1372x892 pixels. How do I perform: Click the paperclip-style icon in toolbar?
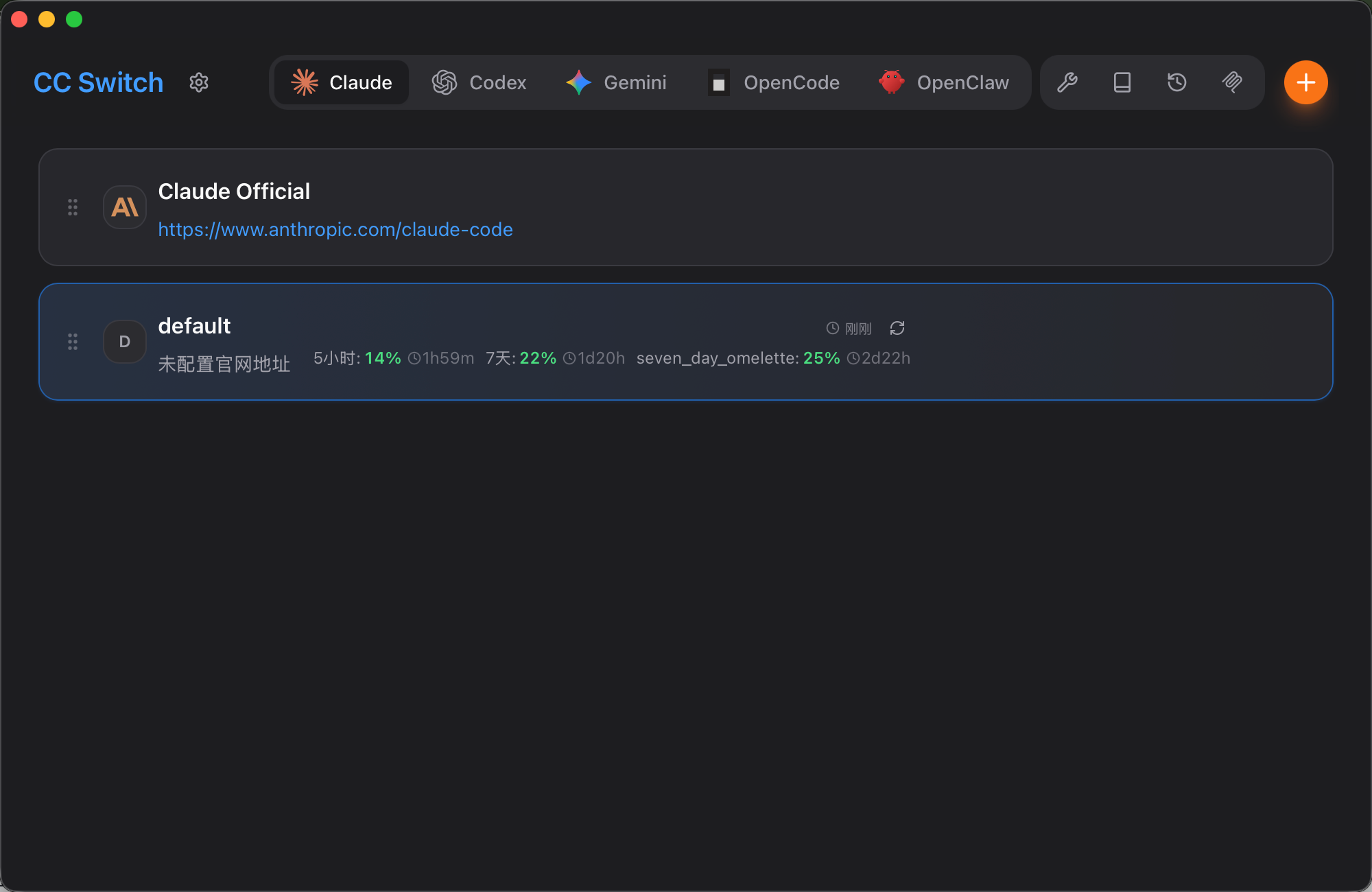click(1232, 82)
